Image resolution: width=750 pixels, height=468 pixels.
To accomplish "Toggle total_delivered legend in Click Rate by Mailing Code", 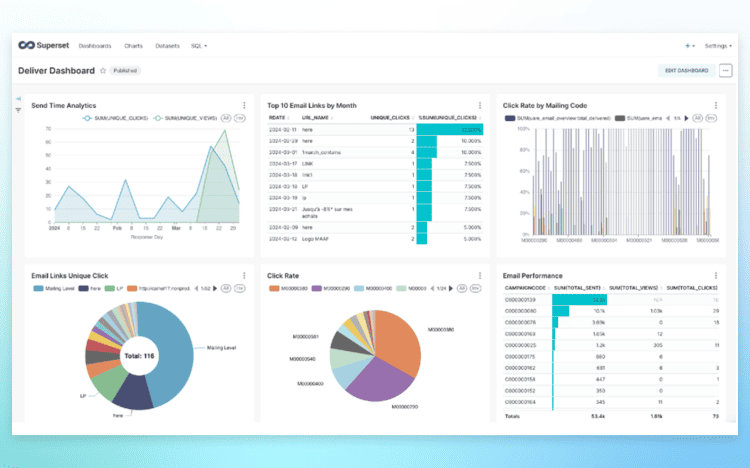I will [x=558, y=118].
